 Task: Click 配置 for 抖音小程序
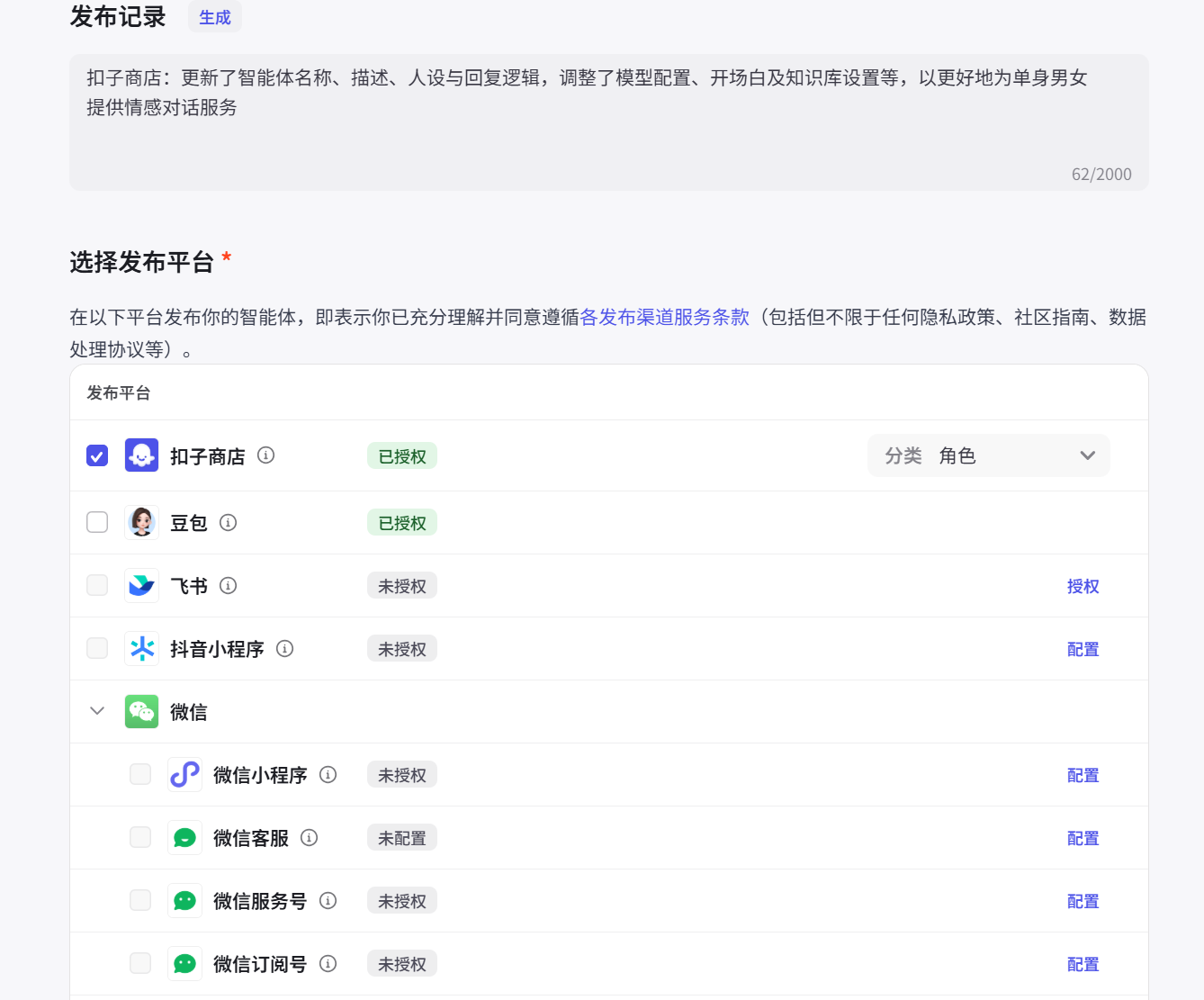click(x=1083, y=649)
